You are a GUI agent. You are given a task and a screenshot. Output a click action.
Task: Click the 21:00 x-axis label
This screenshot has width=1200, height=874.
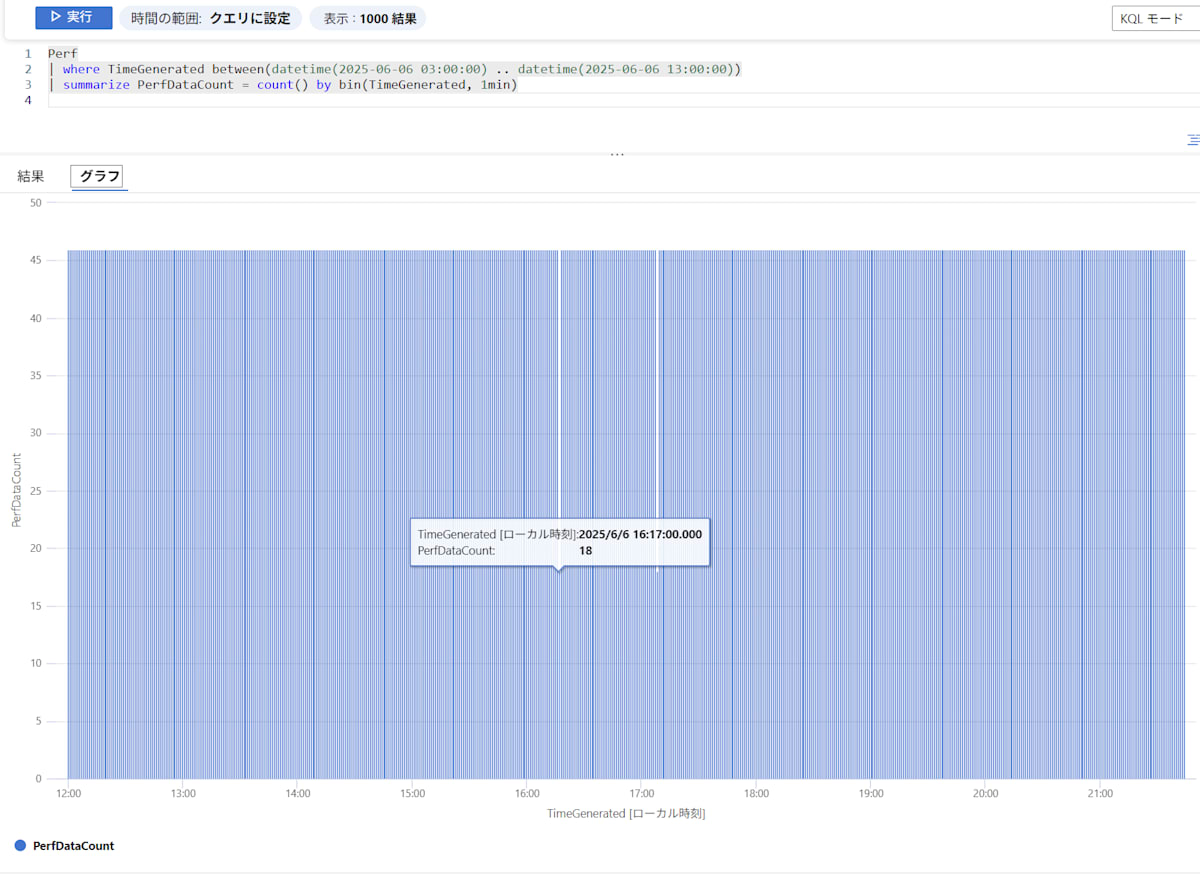pyautogui.click(x=1100, y=794)
